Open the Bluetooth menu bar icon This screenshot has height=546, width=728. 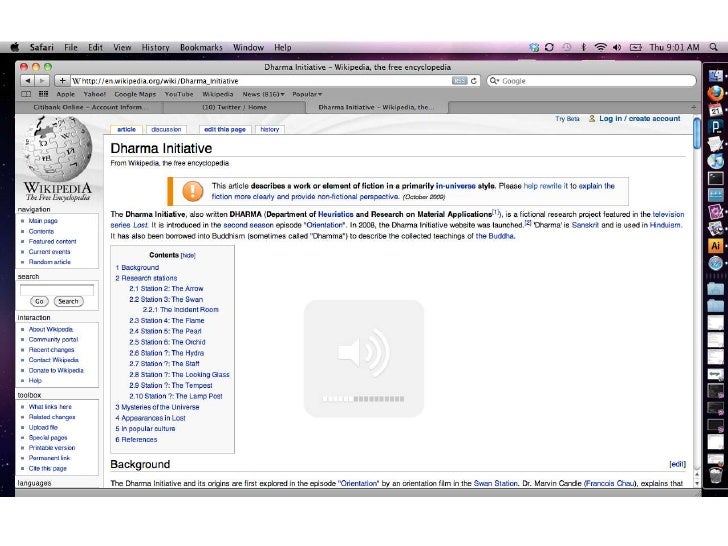[584, 47]
